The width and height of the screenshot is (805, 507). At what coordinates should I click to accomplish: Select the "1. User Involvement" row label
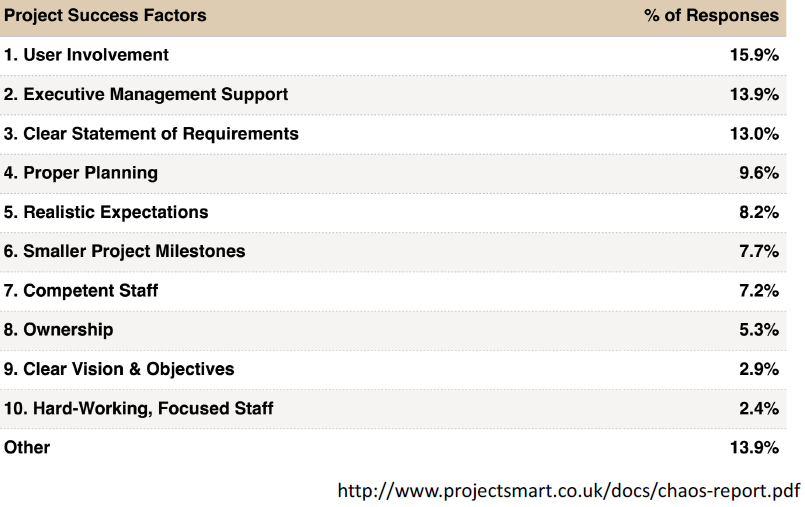[86, 55]
